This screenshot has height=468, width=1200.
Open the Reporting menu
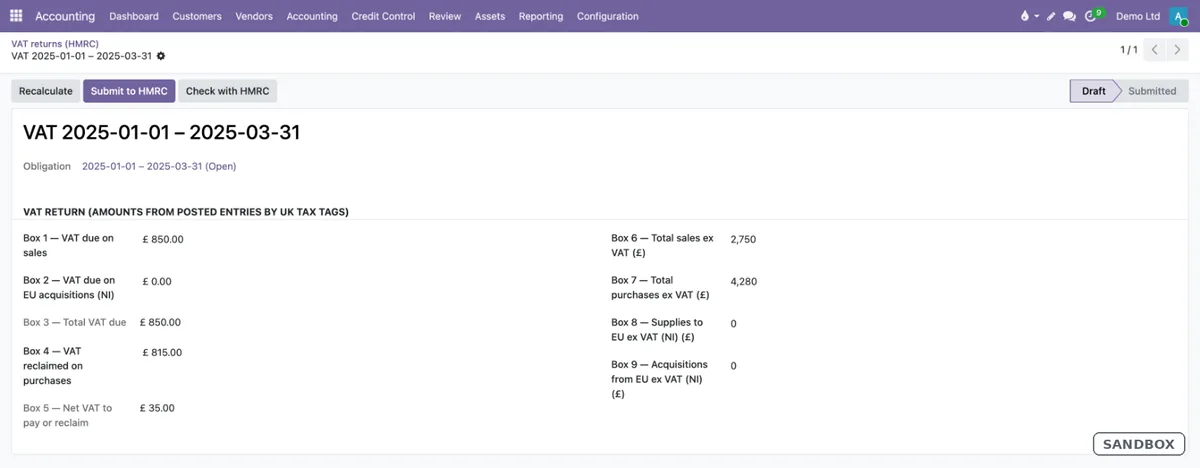coord(541,16)
